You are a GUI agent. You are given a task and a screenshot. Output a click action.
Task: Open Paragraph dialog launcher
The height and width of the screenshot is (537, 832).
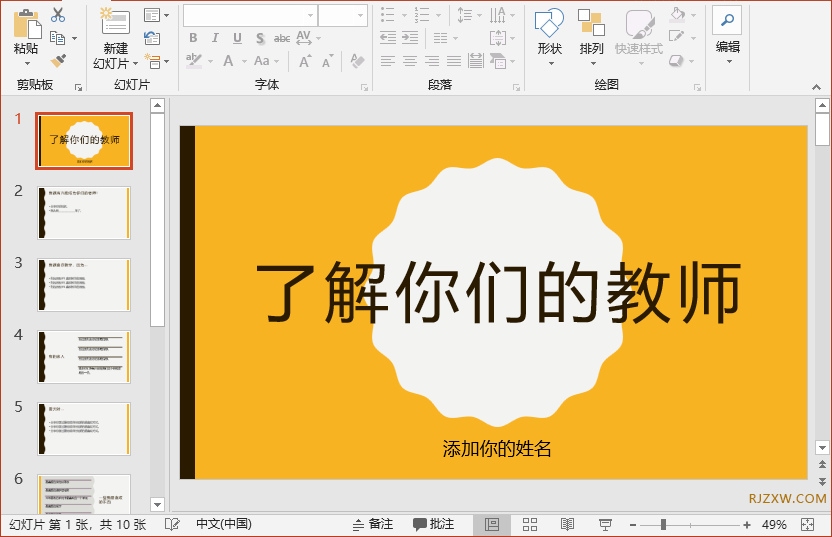(516, 87)
